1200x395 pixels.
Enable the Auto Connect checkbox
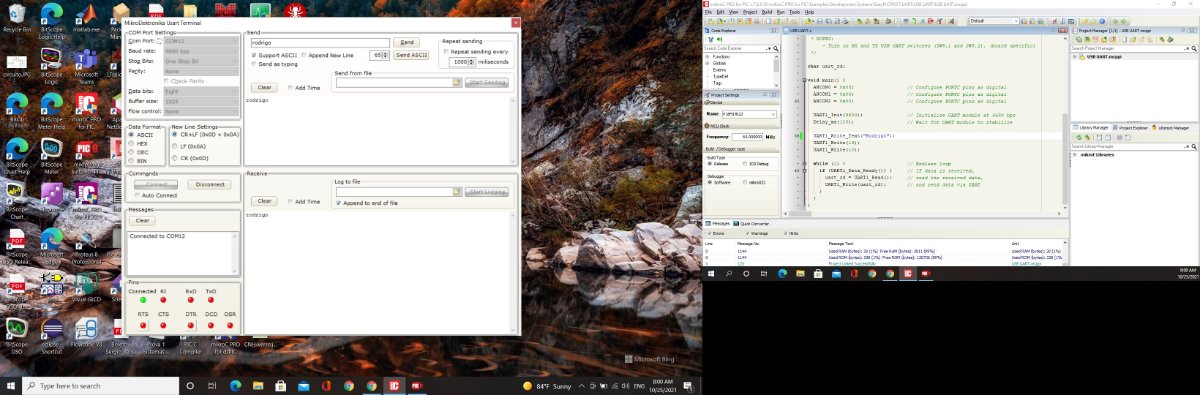tap(138, 195)
